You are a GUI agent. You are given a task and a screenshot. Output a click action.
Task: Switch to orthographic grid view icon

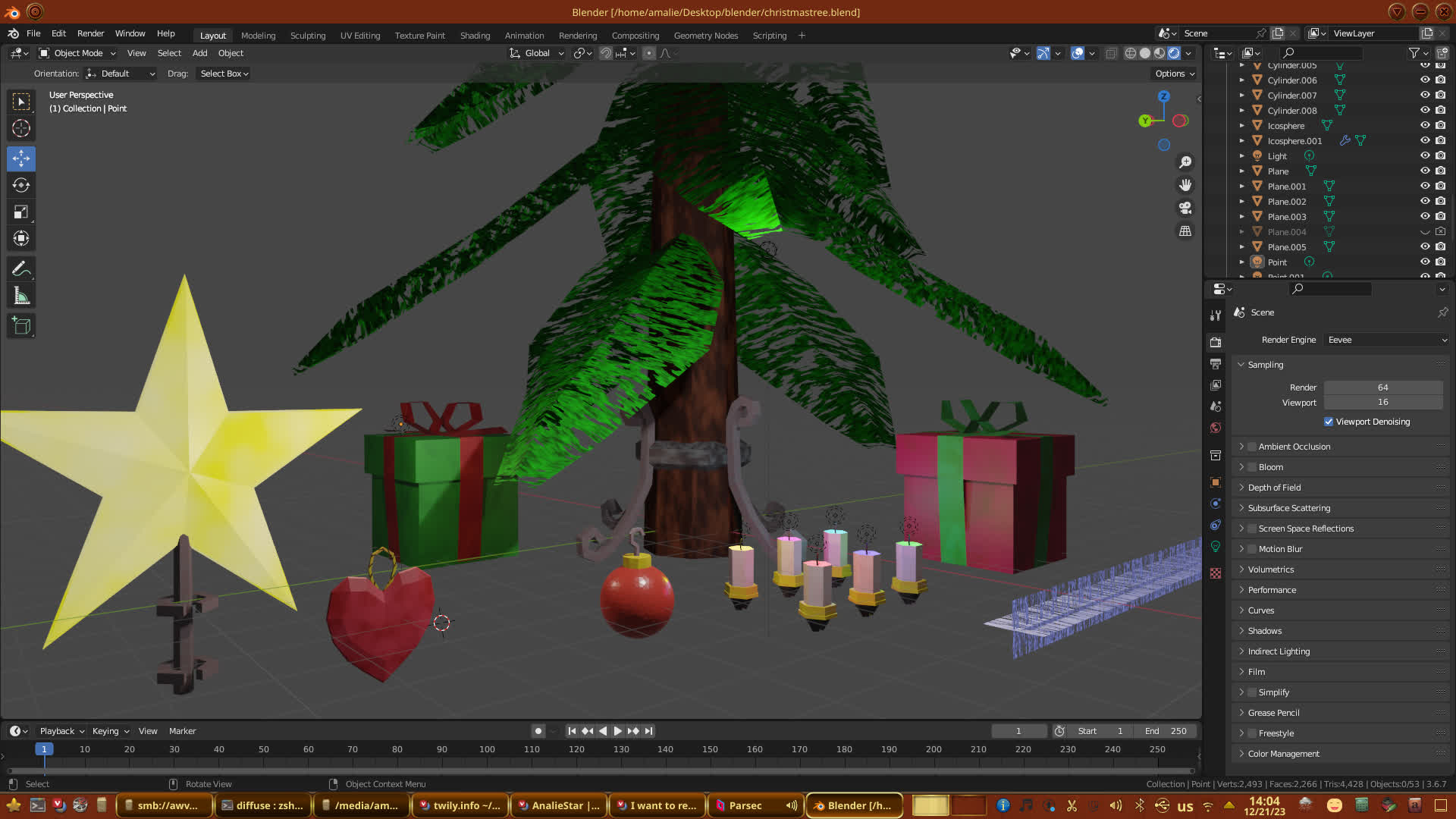[1185, 231]
